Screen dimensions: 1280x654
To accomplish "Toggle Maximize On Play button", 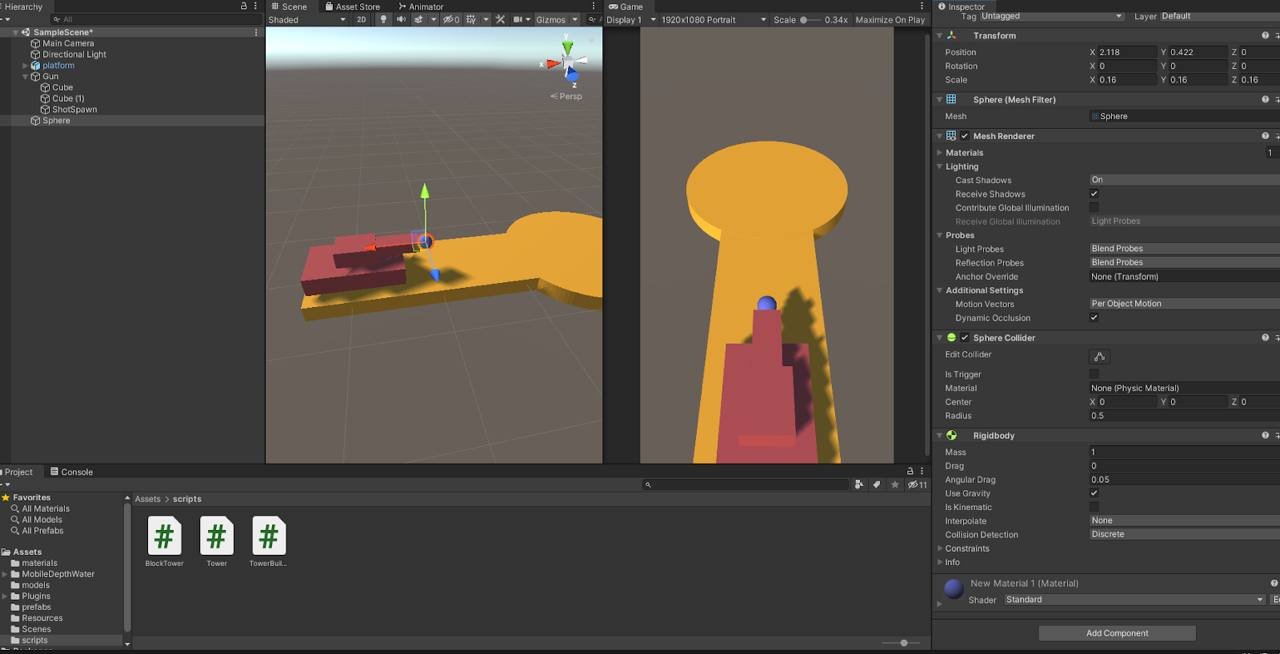I will click(890, 19).
